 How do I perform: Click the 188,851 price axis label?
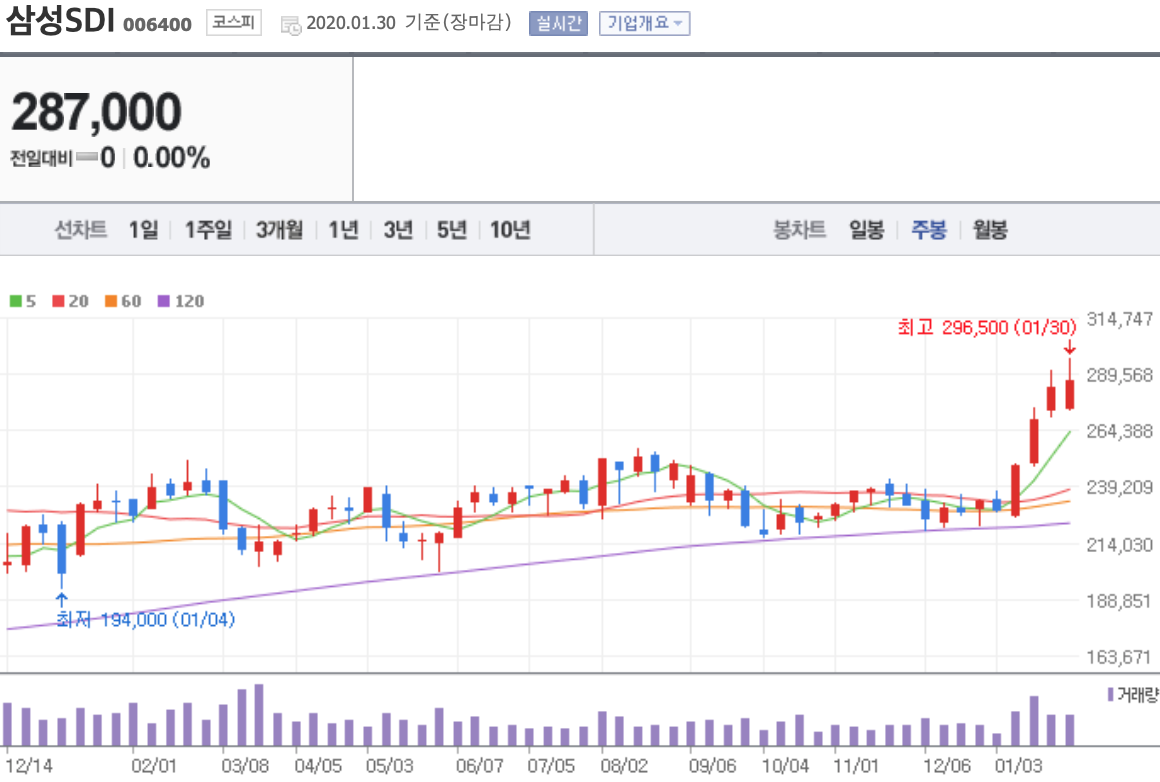1119,601
